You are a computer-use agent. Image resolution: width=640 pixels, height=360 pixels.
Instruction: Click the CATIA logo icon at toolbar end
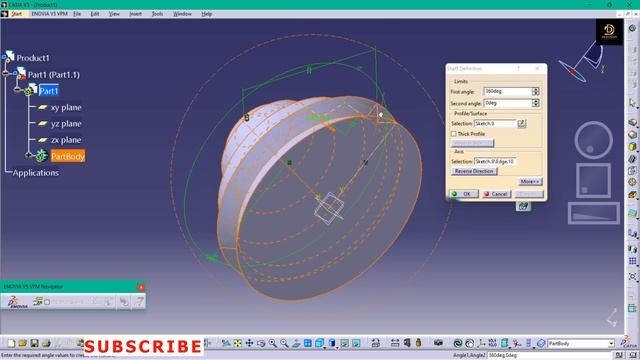click(x=630, y=343)
